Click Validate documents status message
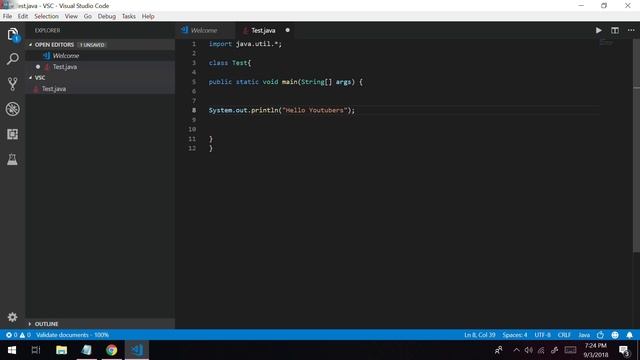640x360 pixels. 72,335
